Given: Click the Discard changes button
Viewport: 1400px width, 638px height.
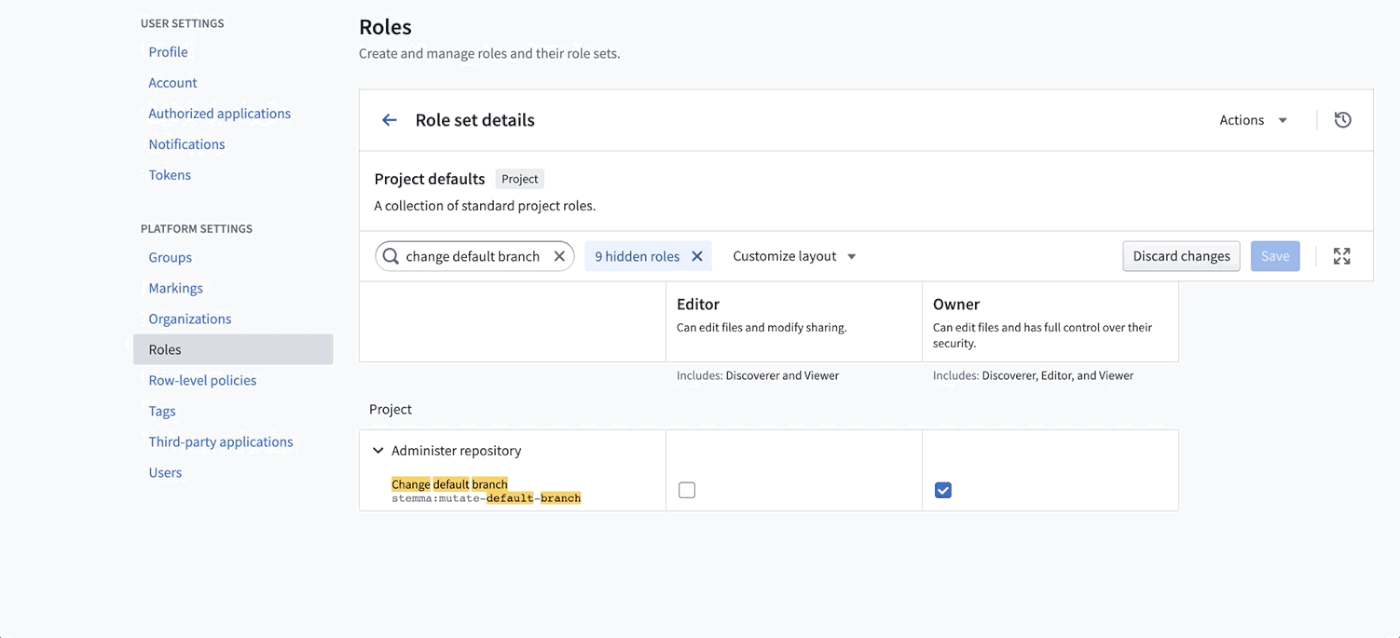Looking at the screenshot, I should pos(1181,256).
